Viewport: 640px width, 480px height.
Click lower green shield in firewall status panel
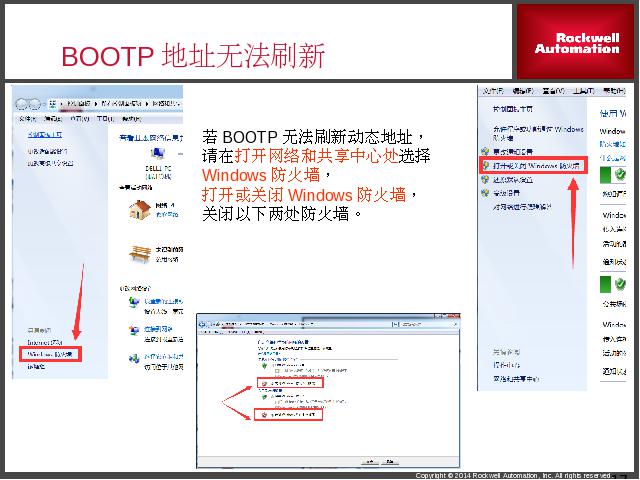620,284
